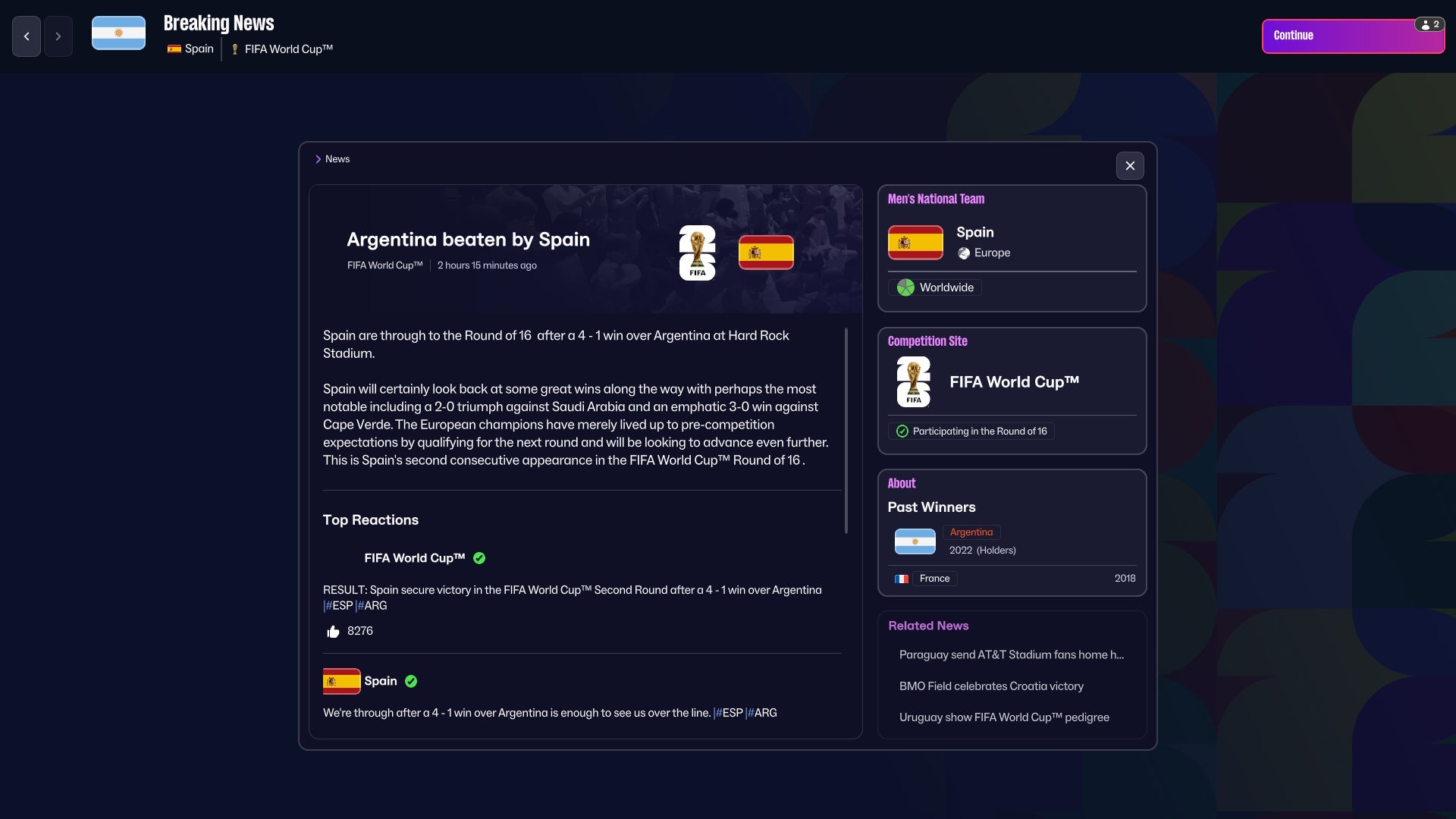Click Argentina flag under Past Winners
The height and width of the screenshot is (819, 1456).
[x=915, y=541]
